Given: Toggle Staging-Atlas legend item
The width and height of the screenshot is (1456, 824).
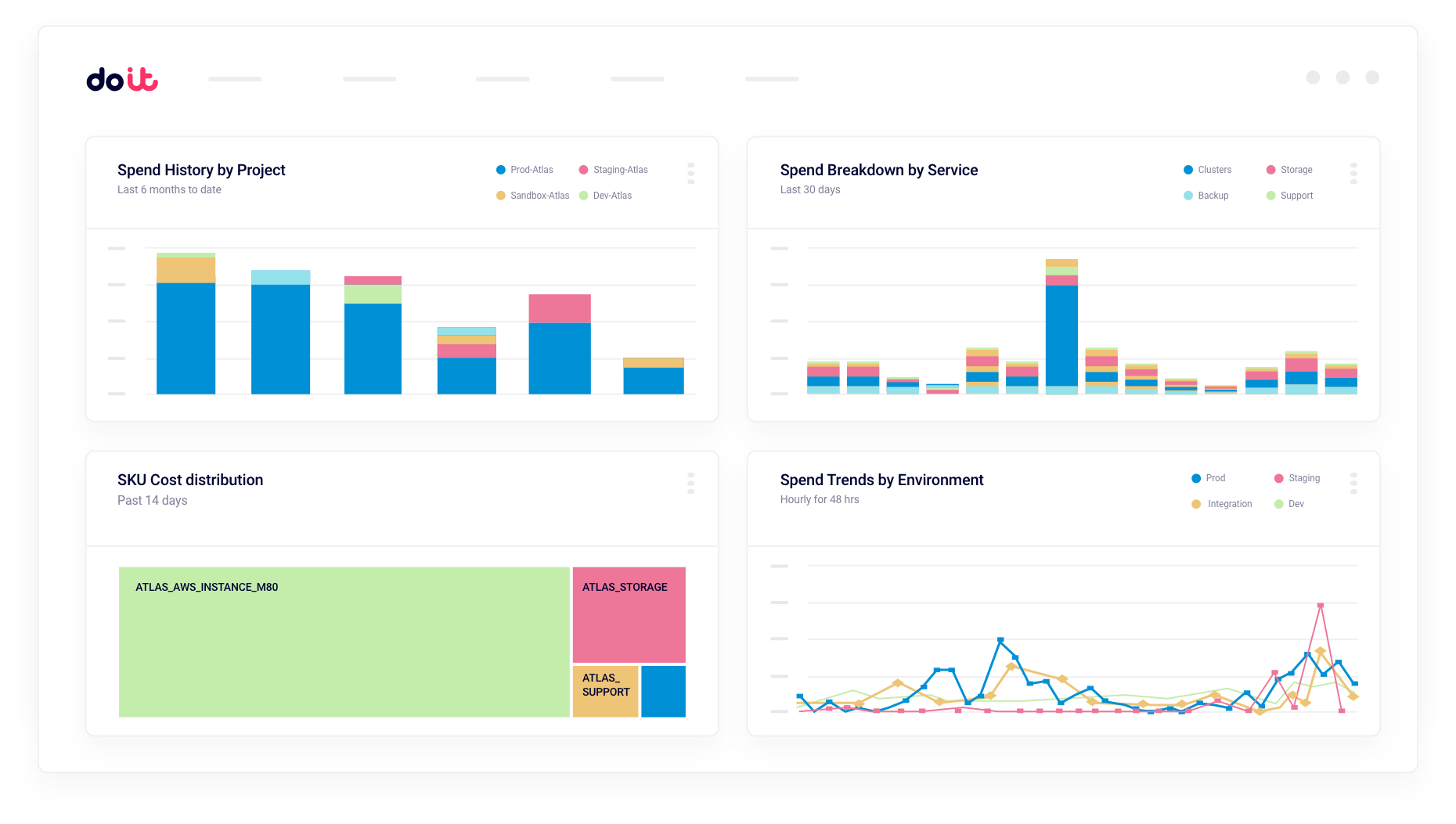Looking at the screenshot, I should point(613,170).
